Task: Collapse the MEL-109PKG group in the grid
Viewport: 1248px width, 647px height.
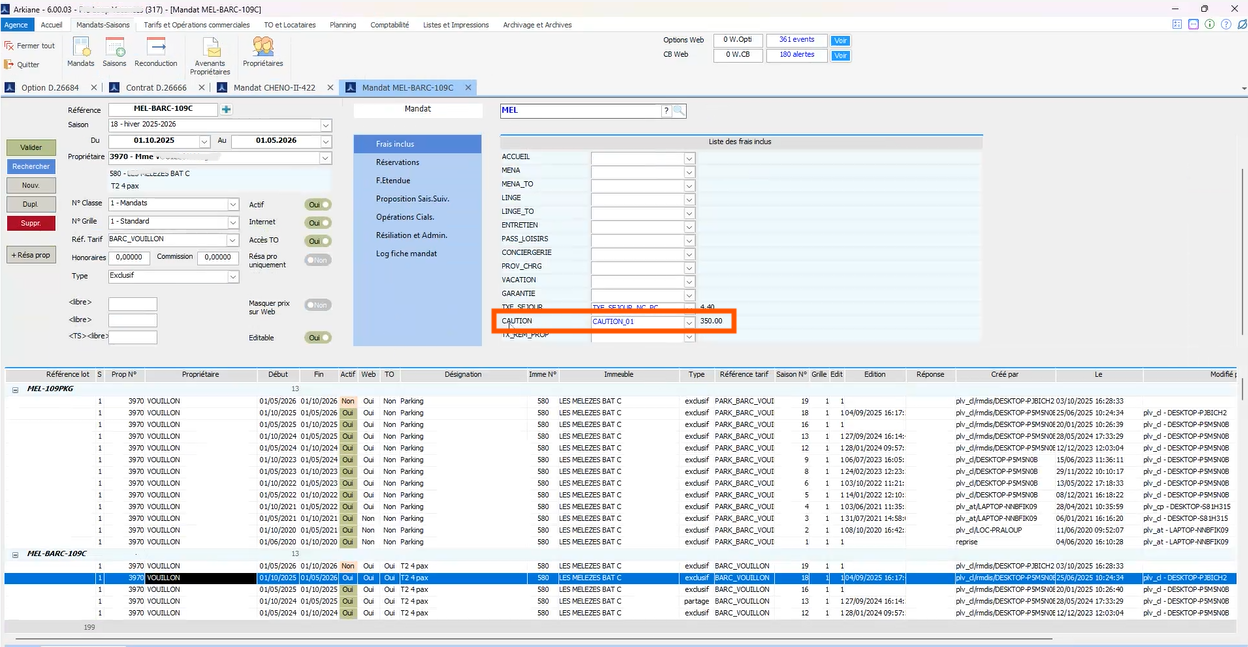Action: (x=15, y=388)
